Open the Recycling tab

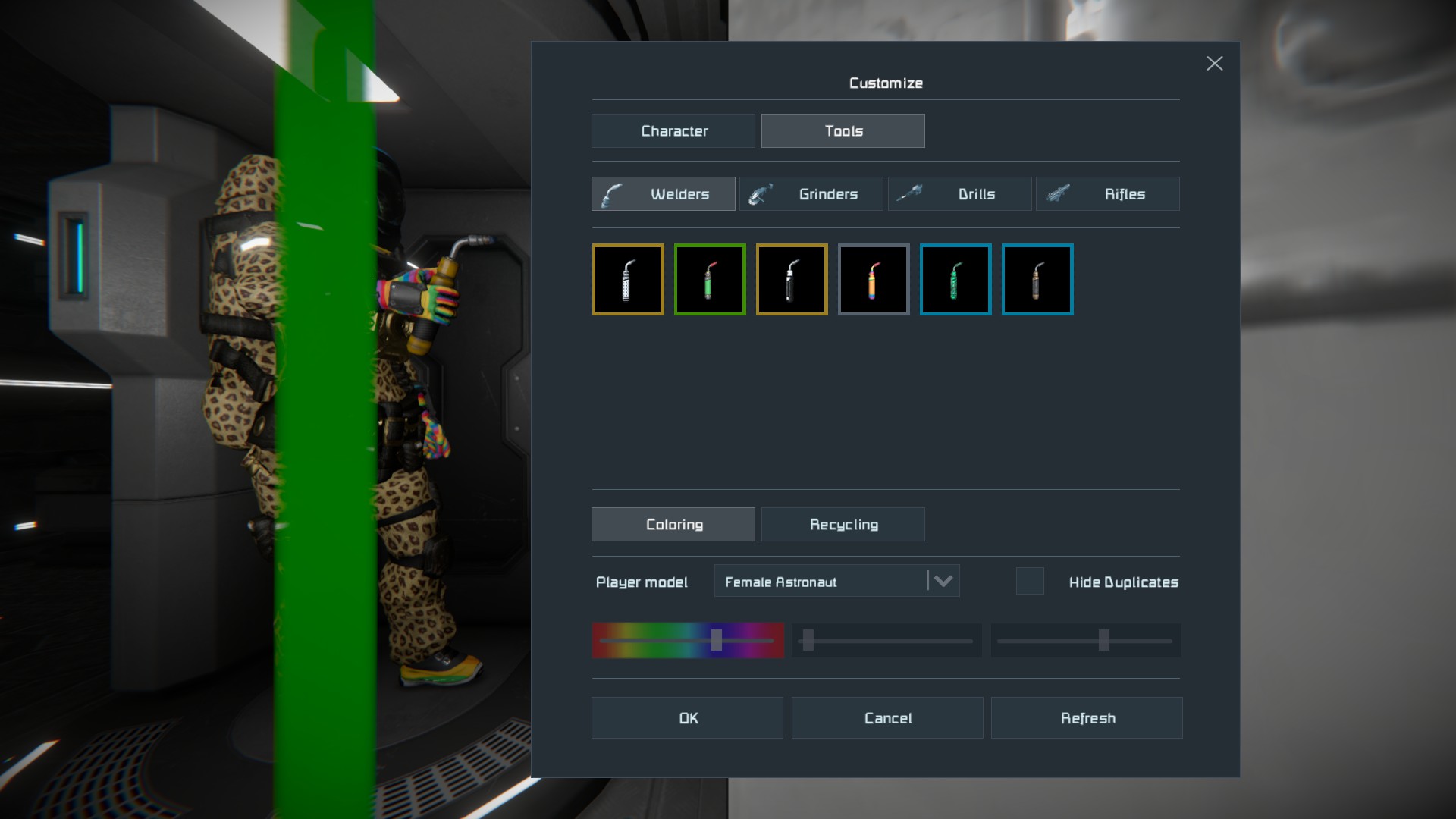click(x=843, y=525)
